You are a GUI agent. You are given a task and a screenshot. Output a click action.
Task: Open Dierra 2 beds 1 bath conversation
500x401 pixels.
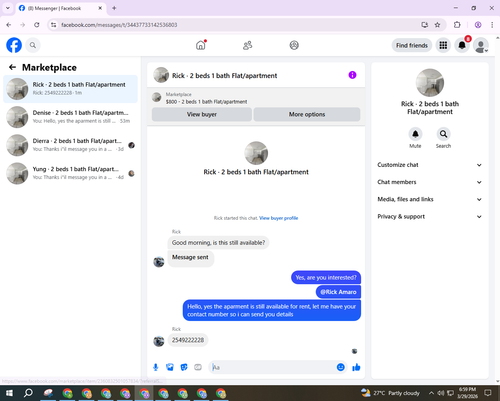pyautogui.click(x=70, y=145)
